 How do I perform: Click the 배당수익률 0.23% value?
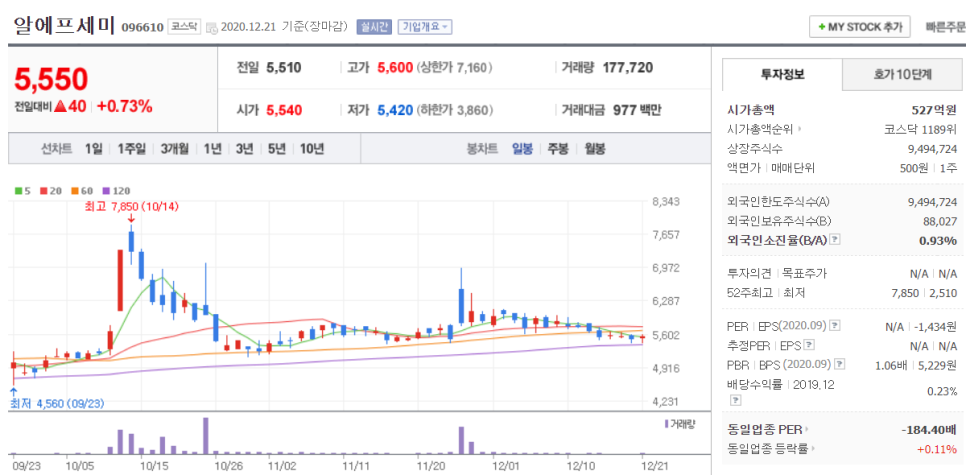pyautogui.click(x=942, y=391)
